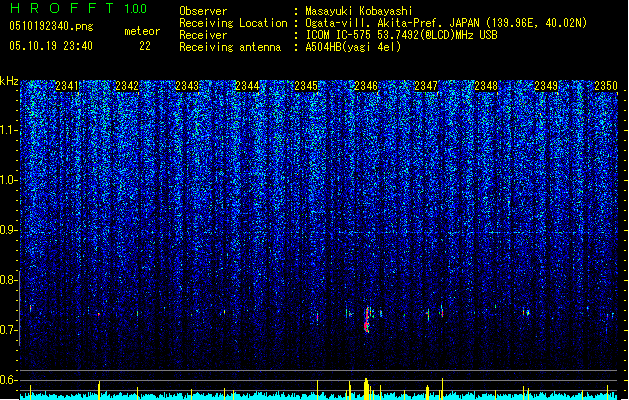Image resolution: width=629 pixels, height=400 pixels.
Task: Click the 2345 time marker
Action: [306, 85]
